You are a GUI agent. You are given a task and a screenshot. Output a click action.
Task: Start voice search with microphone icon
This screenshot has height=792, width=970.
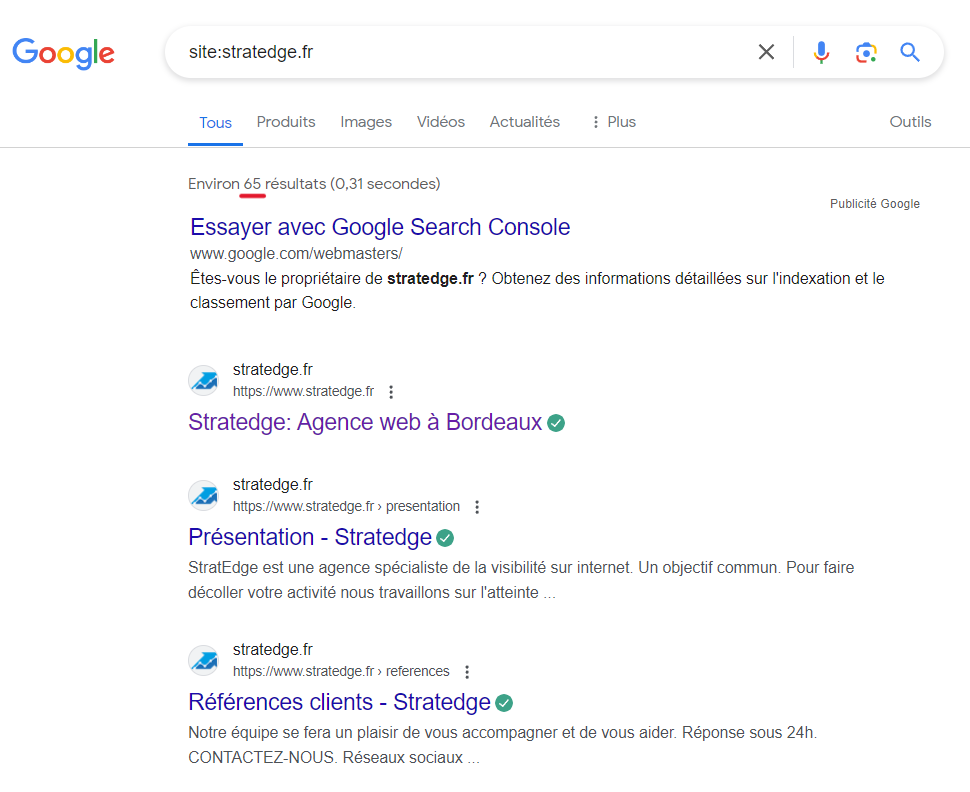(x=822, y=53)
